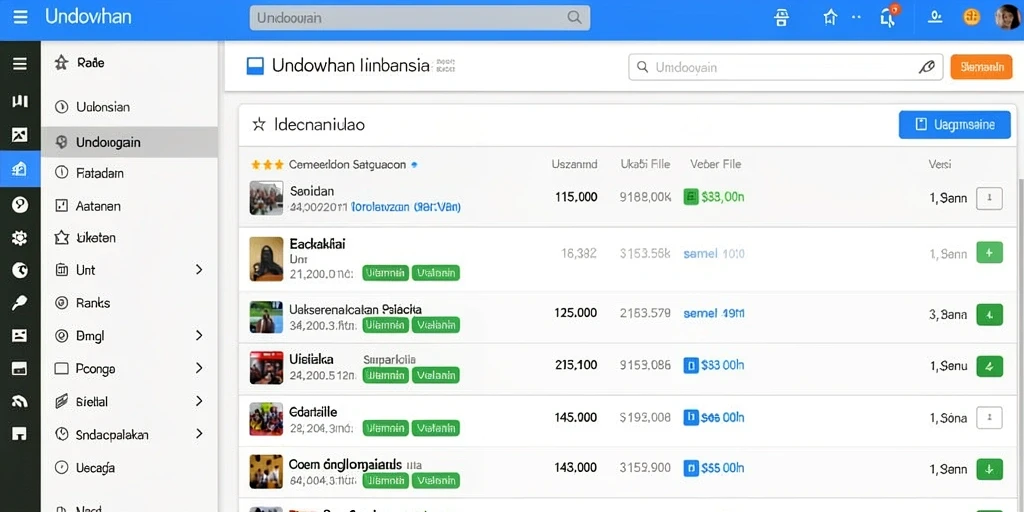Open the notification bell with red badge
The height and width of the screenshot is (512, 1024).
point(889,16)
